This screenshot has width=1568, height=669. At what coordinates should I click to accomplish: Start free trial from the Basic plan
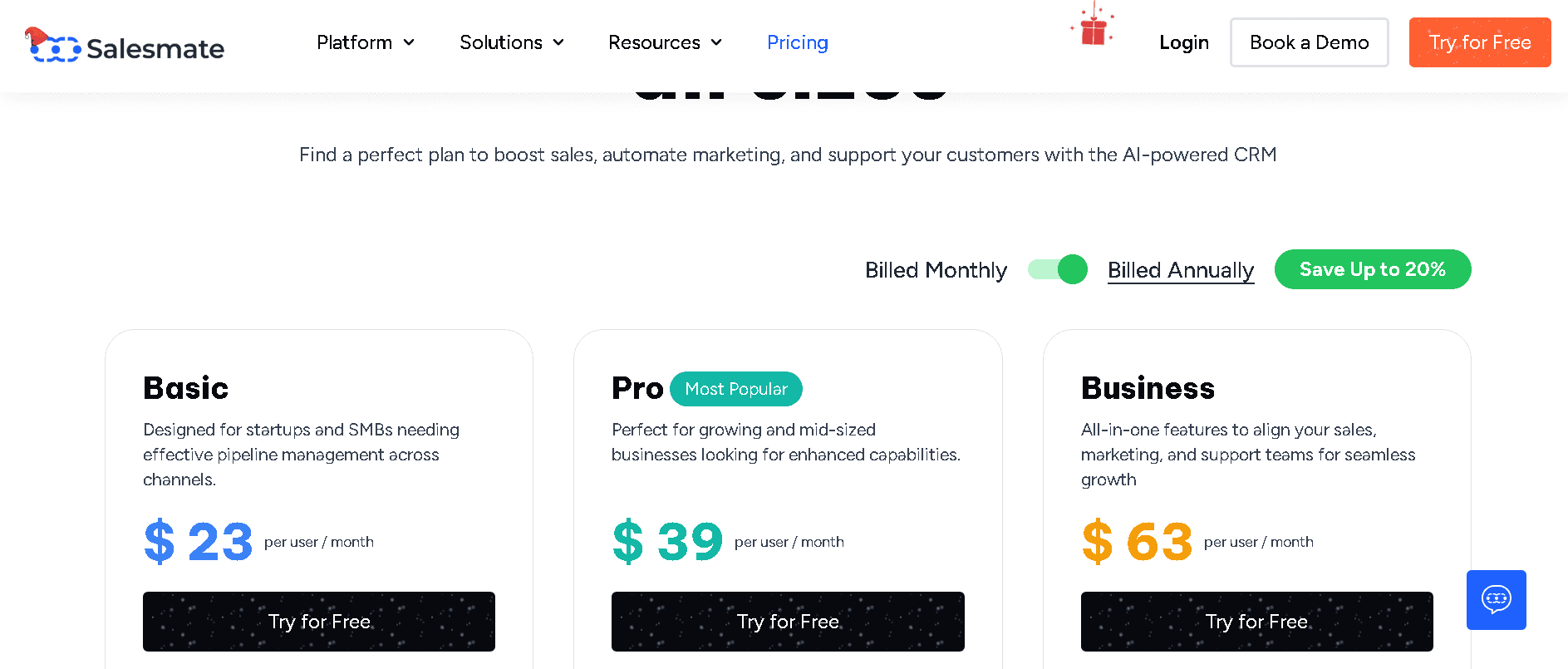pos(319,622)
